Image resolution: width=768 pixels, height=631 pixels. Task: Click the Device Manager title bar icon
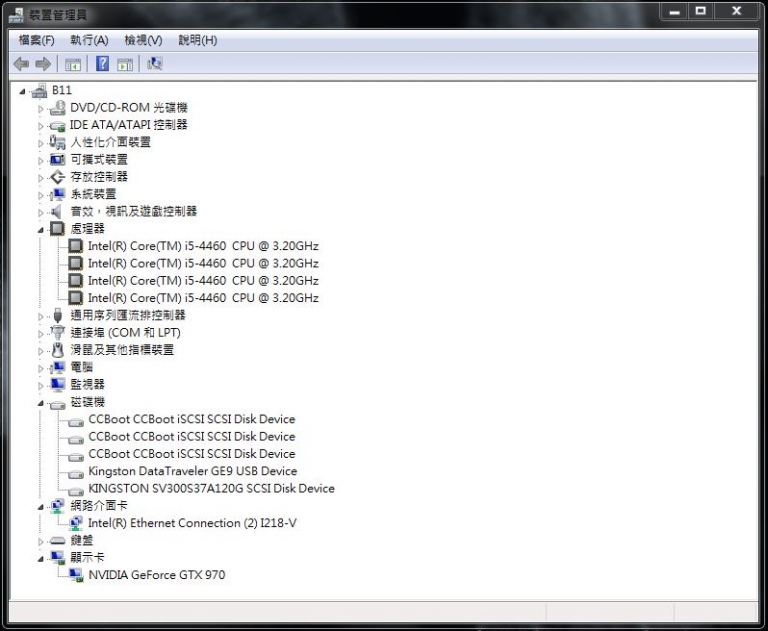pyautogui.click(x=17, y=16)
